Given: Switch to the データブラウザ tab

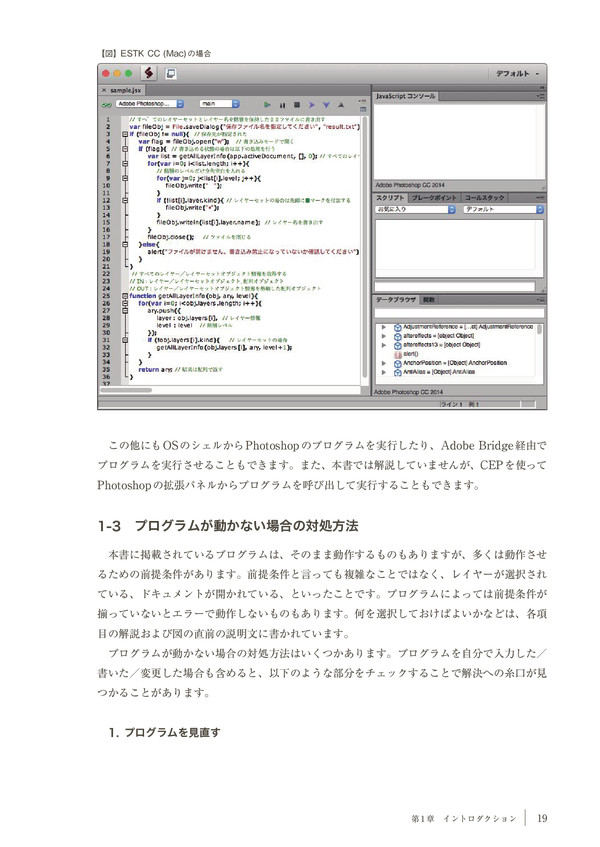Looking at the screenshot, I should point(396,300).
